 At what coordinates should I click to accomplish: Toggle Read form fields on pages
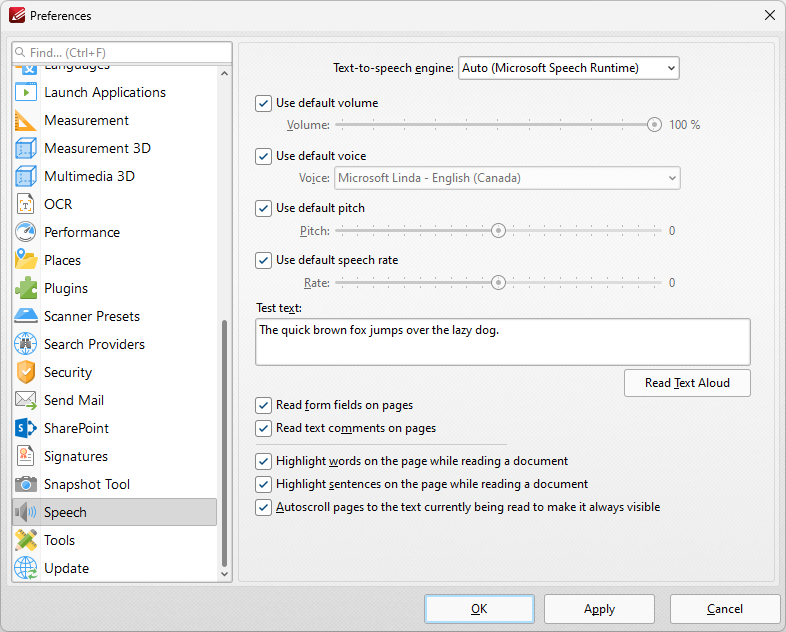click(263, 405)
